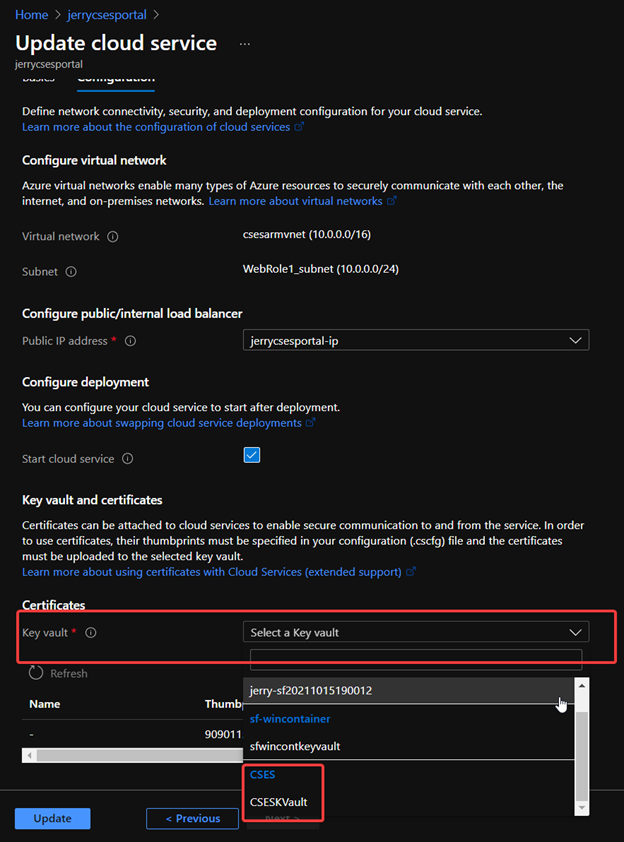Click the 909011 thumbprint cell
Image resolution: width=624 pixels, height=842 pixels.
(x=223, y=734)
